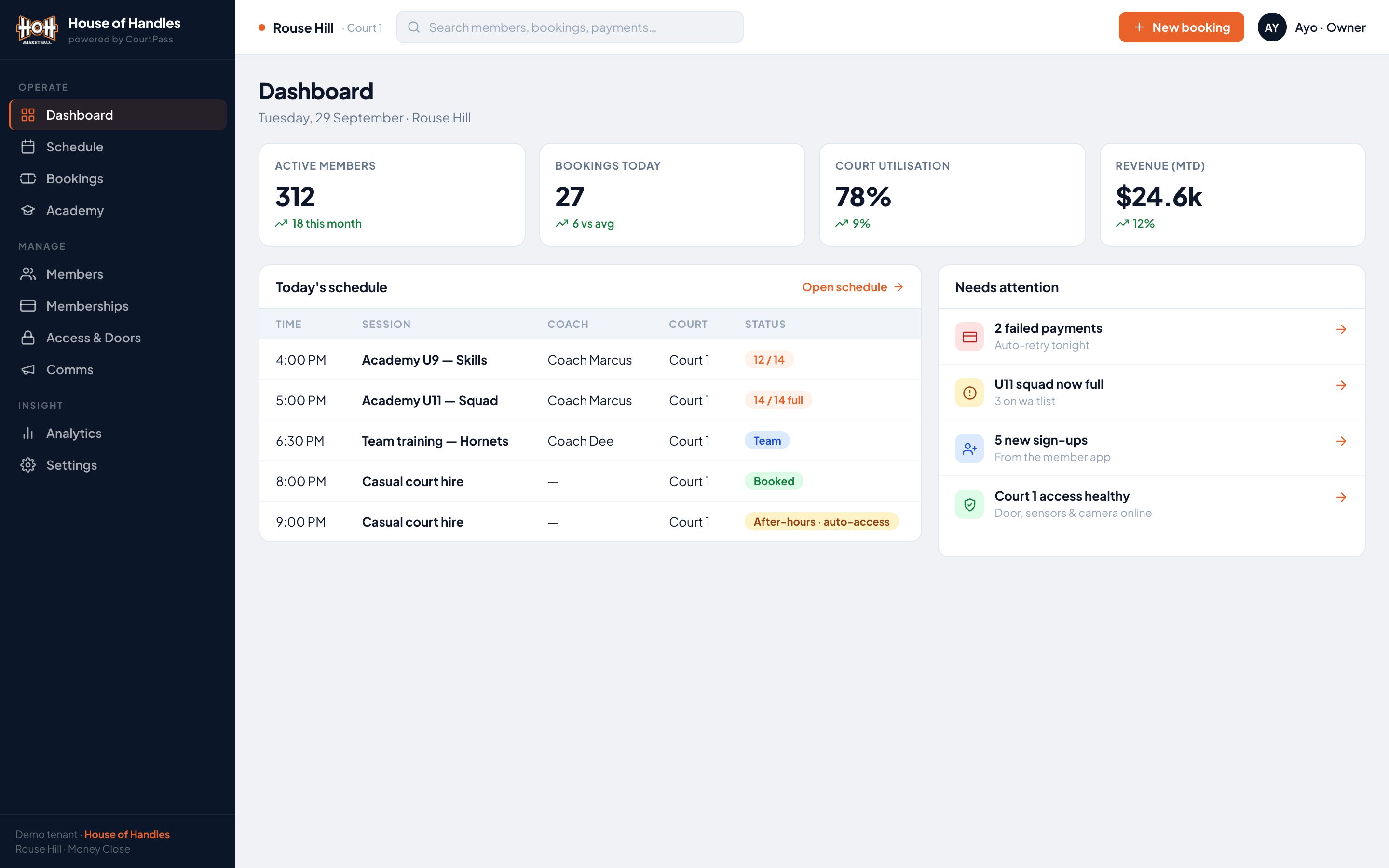Image resolution: width=1389 pixels, height=868 pixels.
Task: Open the Rouse Hill location selector
Action: [320, 27]
